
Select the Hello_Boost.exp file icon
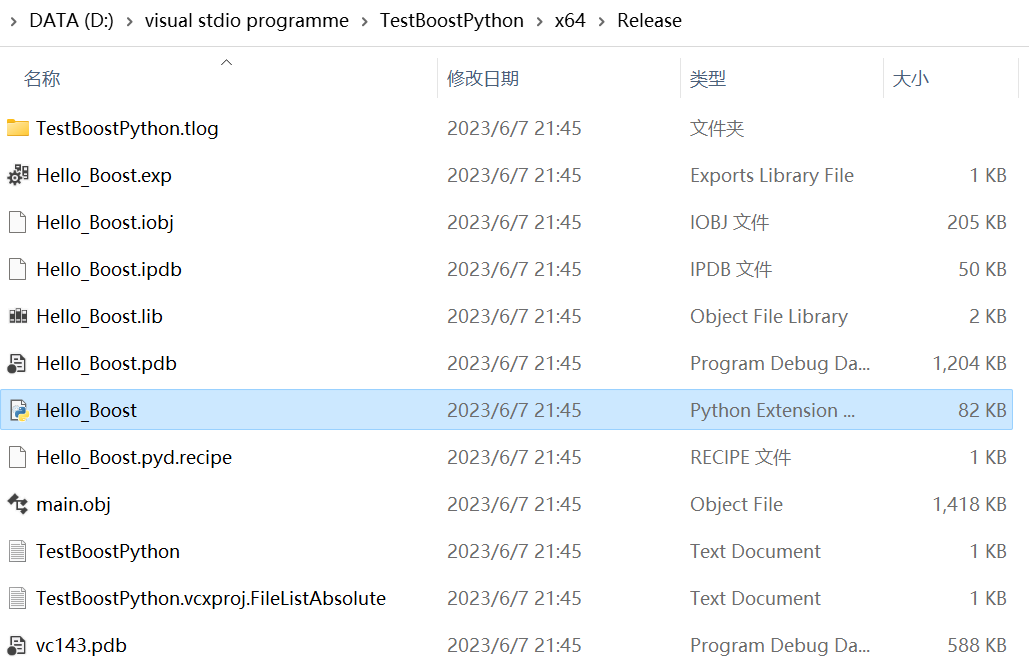(18, 175)
